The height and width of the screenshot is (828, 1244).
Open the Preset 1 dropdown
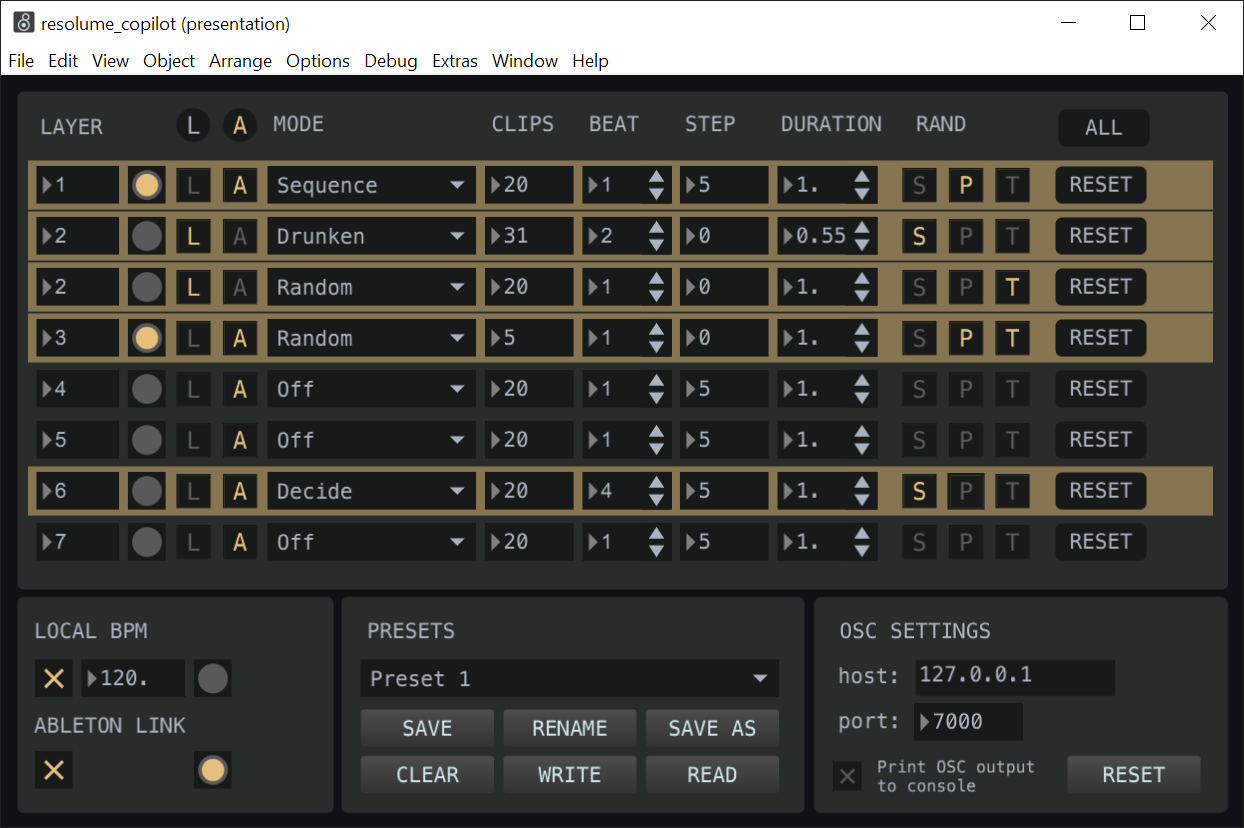569,679
